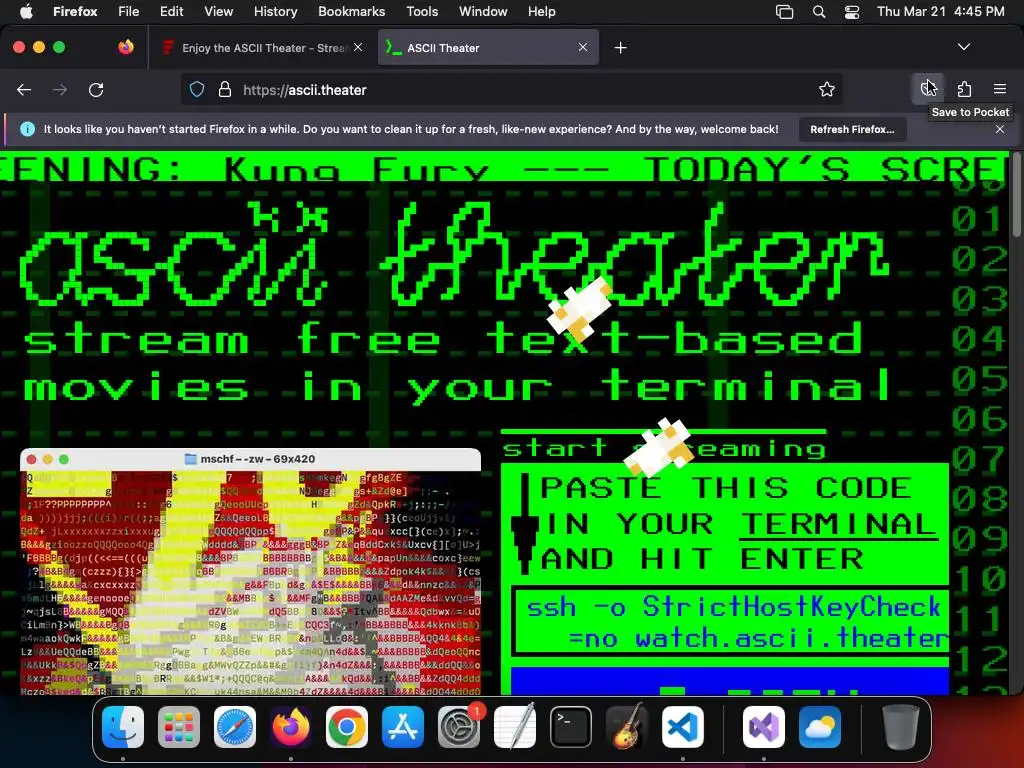
Task: Open the View menu
Action: coord(218,11)
